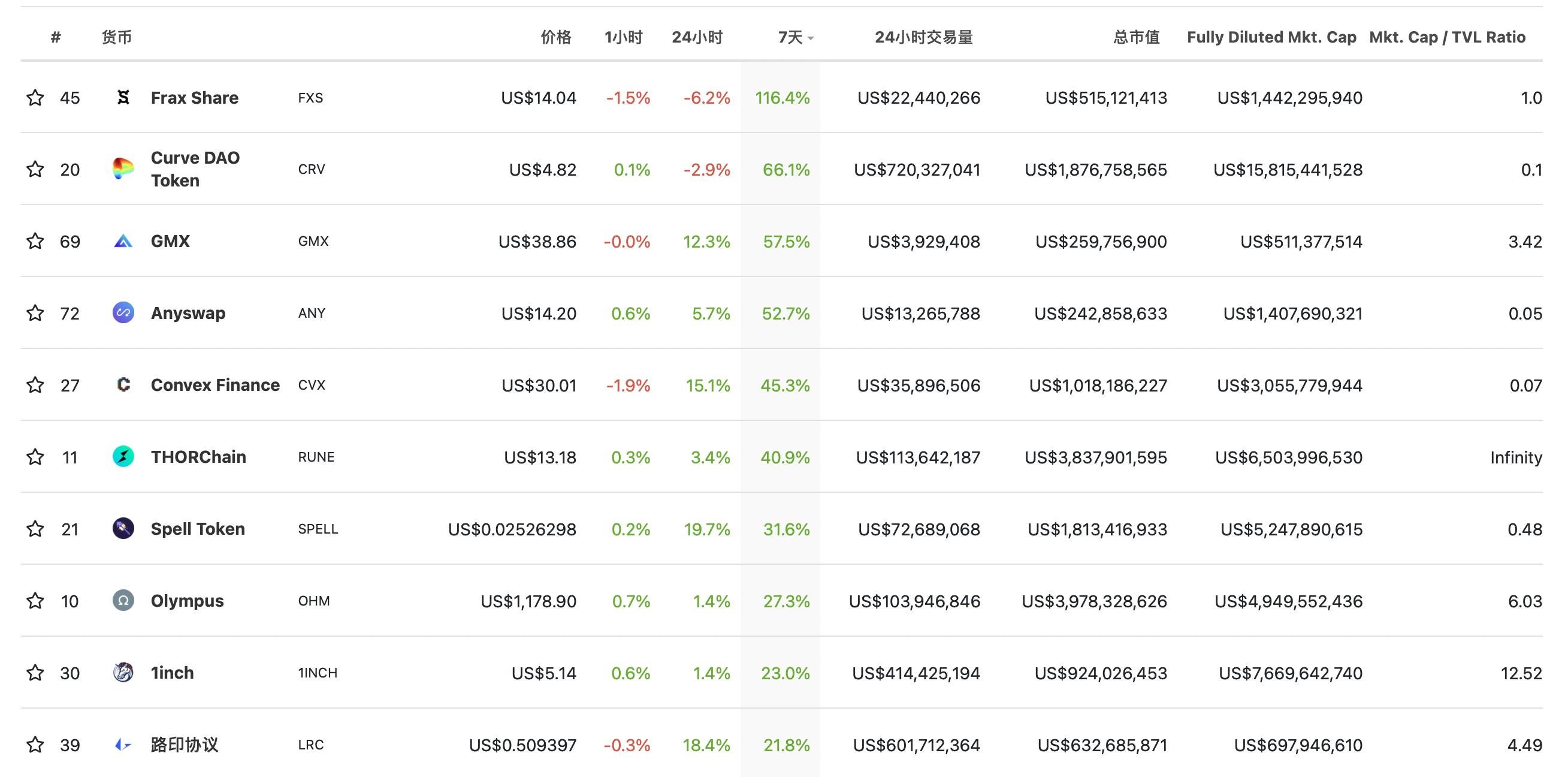Click the 1inch unicorn logo
Viewport: 1568px width, 777px height.
click(x=123, y=672)
